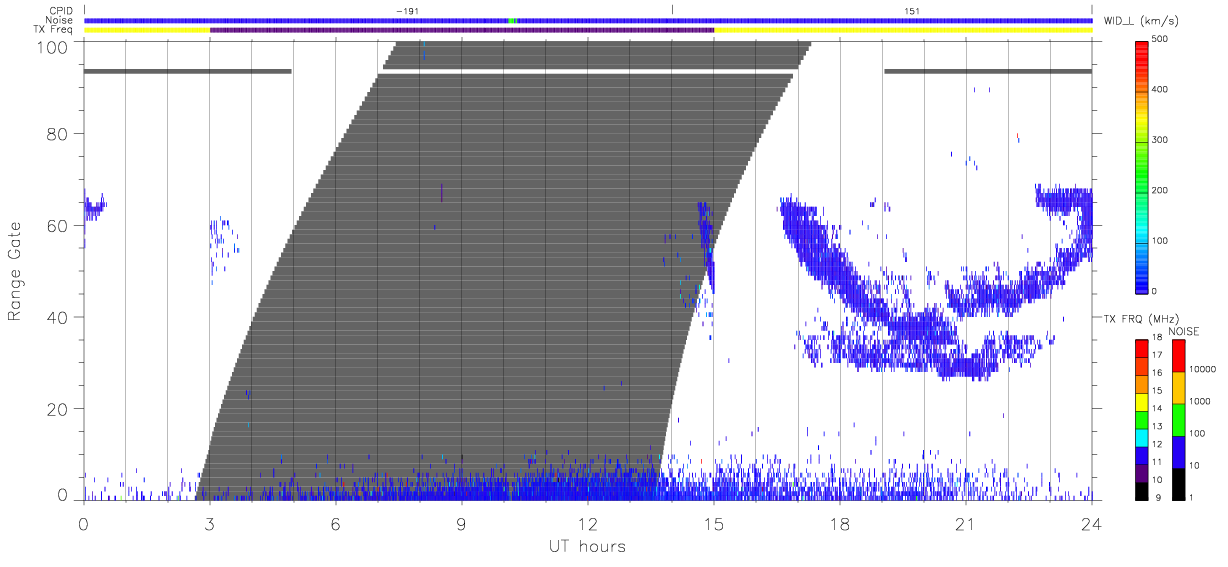Click the 1000 label in the NOISE legend
Screen dimensions: 1228x567
pos(1201,400)
